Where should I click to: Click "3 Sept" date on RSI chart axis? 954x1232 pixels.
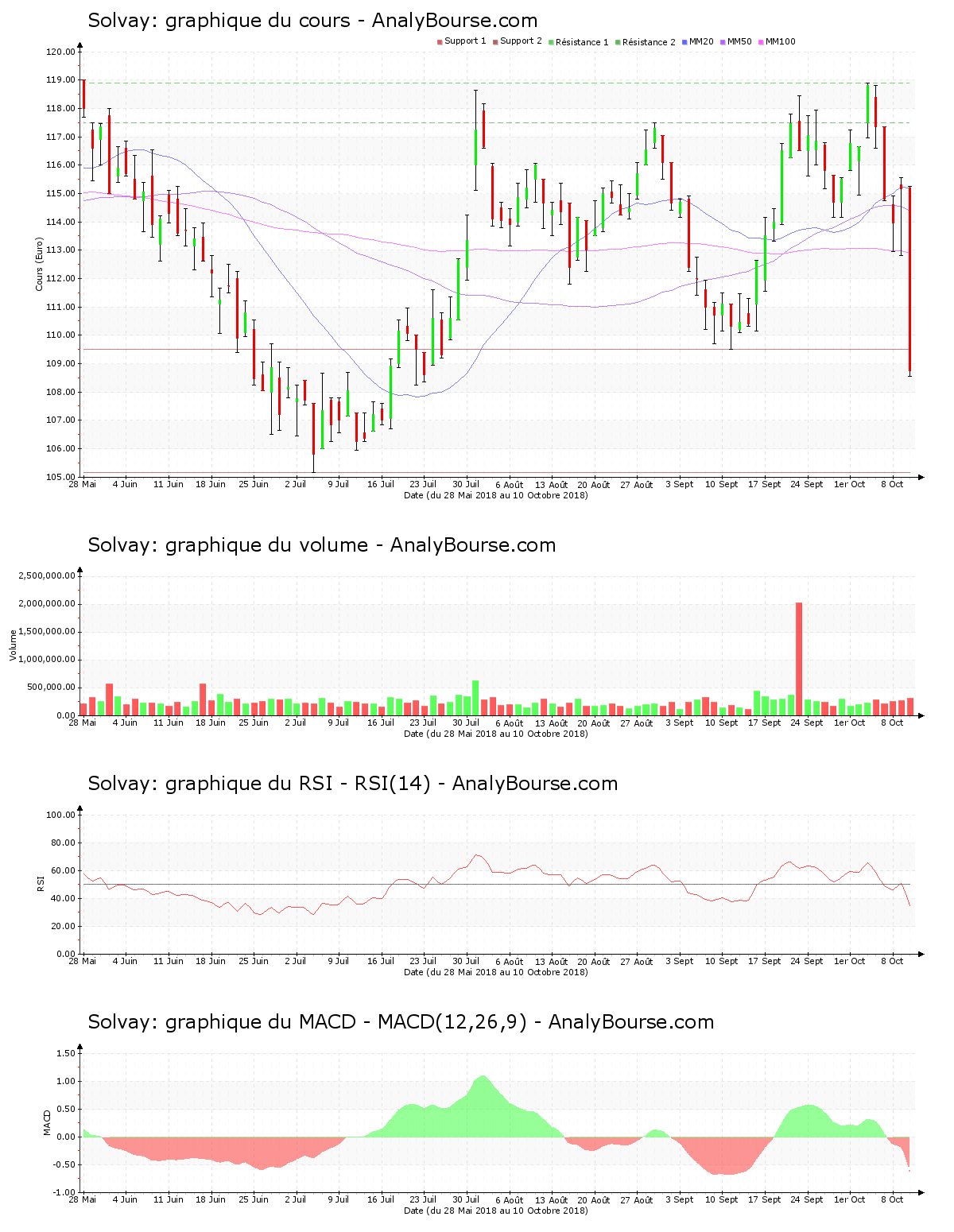[679, 961]
